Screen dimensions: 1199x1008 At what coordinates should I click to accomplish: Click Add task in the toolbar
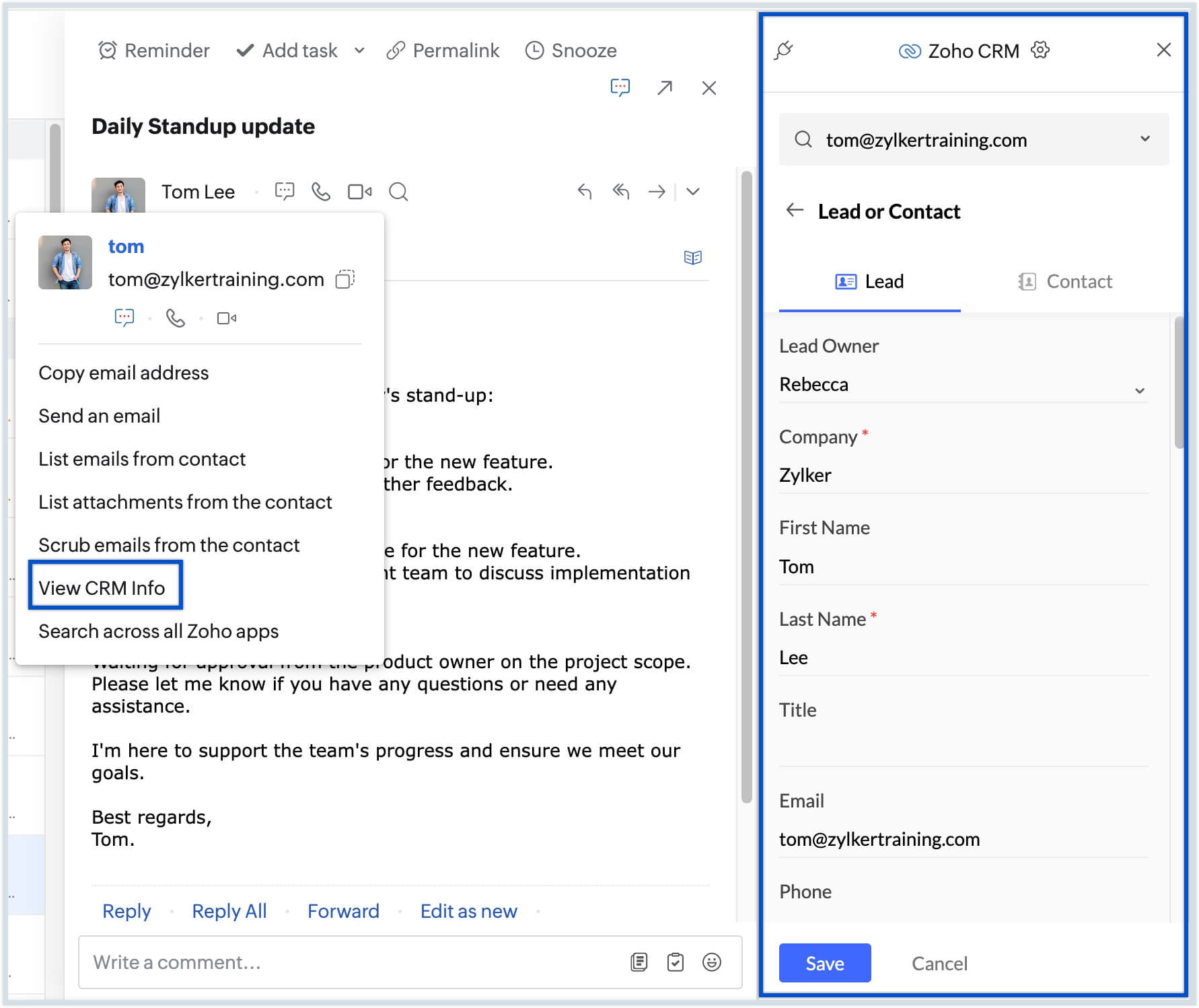pyautogui.click(x=287, y=50)
